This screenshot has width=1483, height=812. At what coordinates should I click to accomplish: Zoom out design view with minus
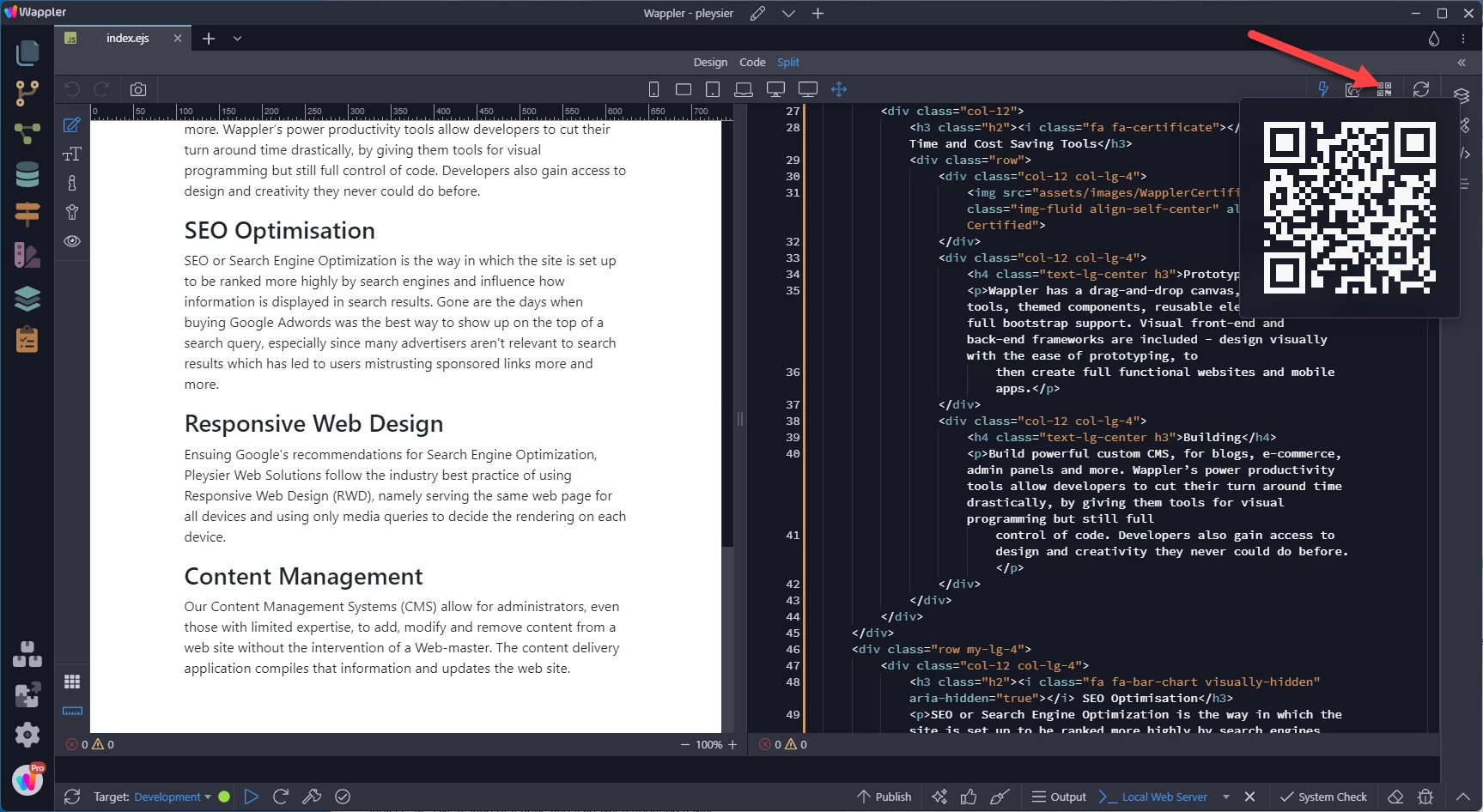pyautogui.click(x=685, y=745)
